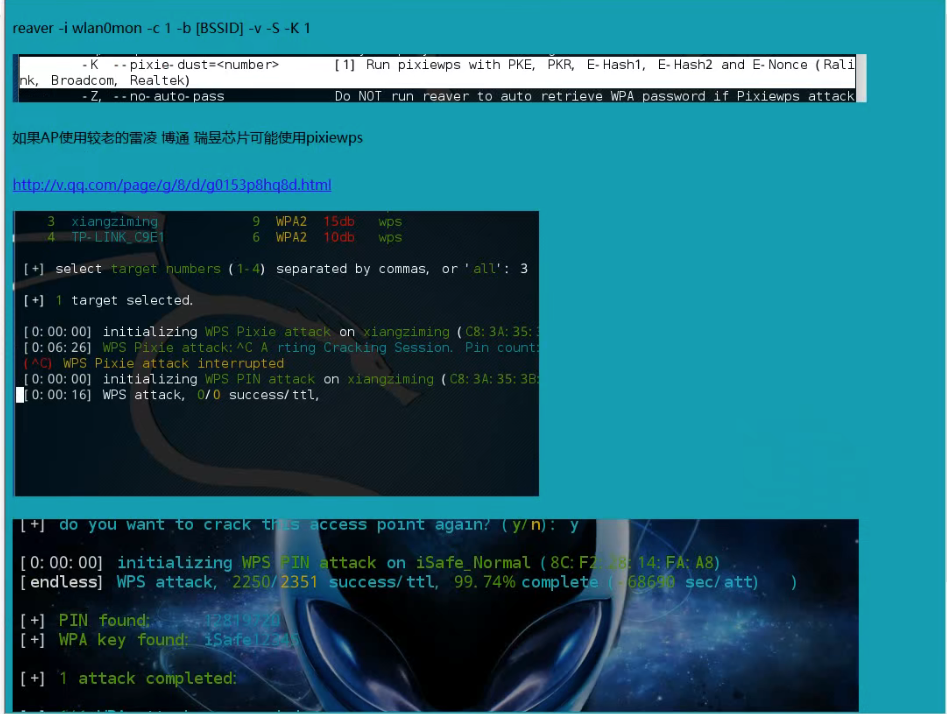Viewport: 947px width, 714px height.
Task: Open the v.qq.com video hyperlink
Action: click(172, 185)
